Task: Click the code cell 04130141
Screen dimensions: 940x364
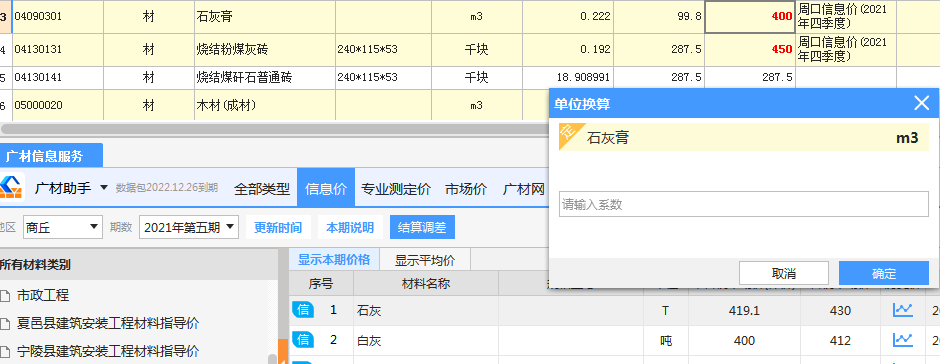Action: pos(58,77)
